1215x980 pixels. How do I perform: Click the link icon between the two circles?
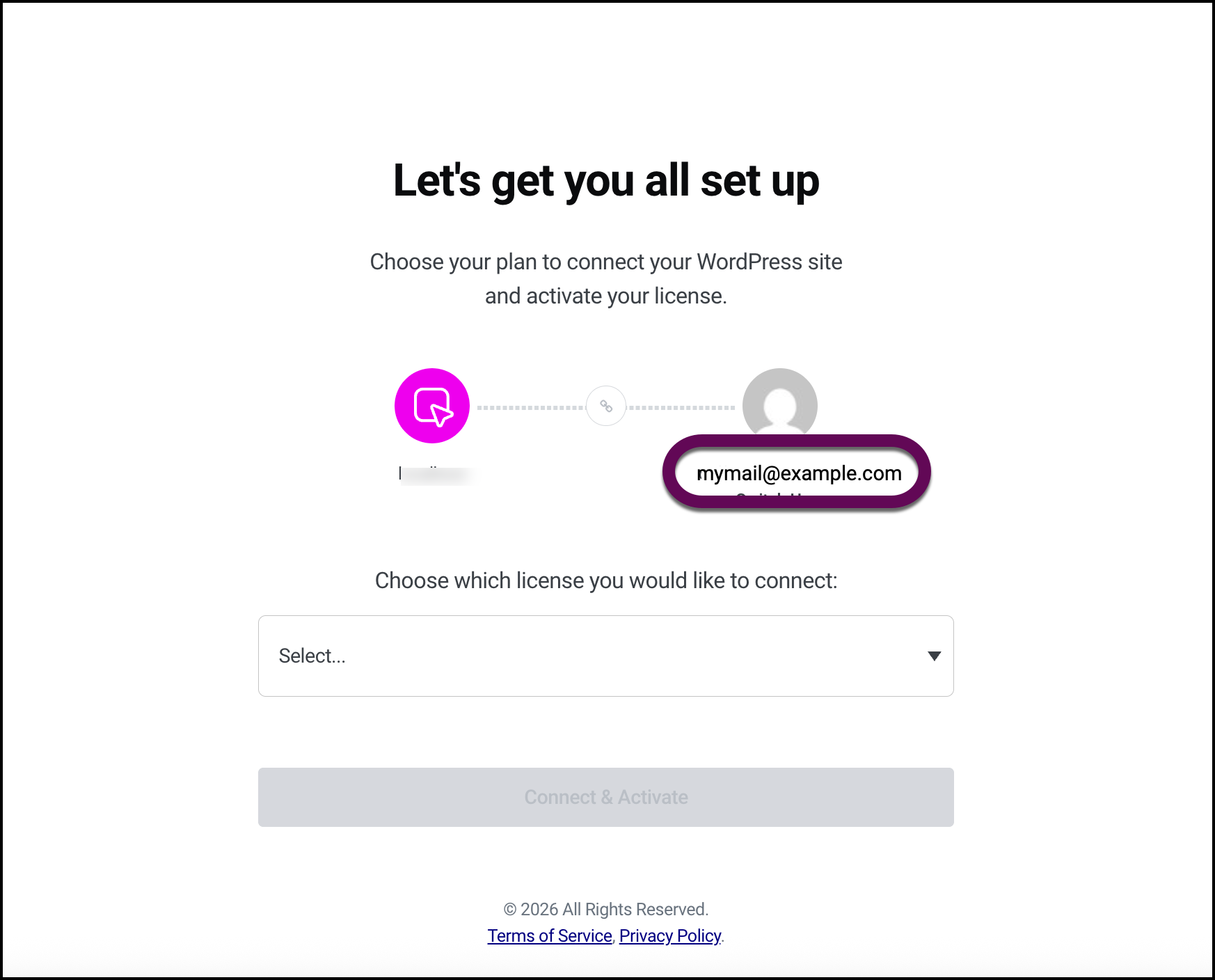click(605, 406)
